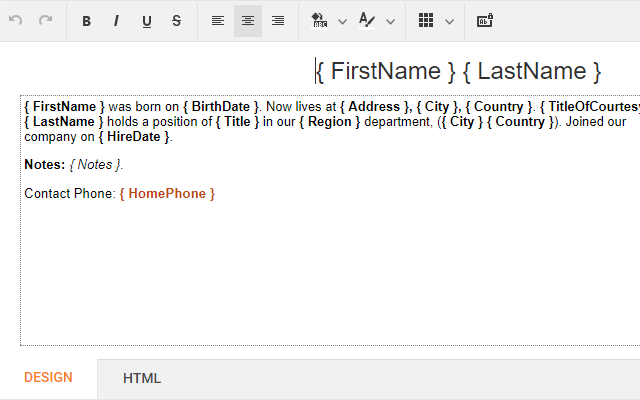This screenshot has width=640, height=400.
Task: Align text to the left
Action: (x=218, y=21)
